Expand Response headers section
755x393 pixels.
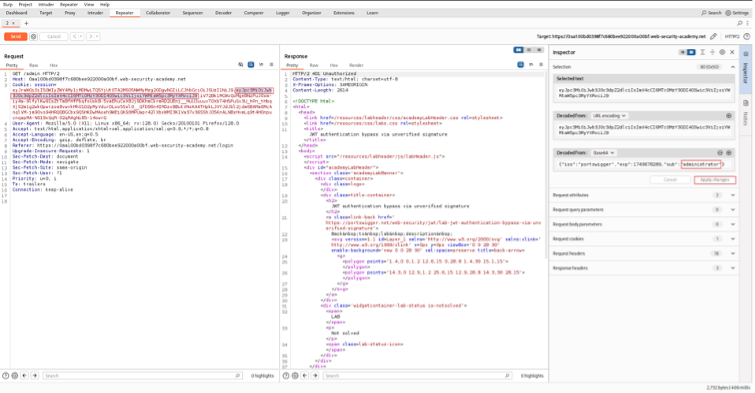pos(733,268)
